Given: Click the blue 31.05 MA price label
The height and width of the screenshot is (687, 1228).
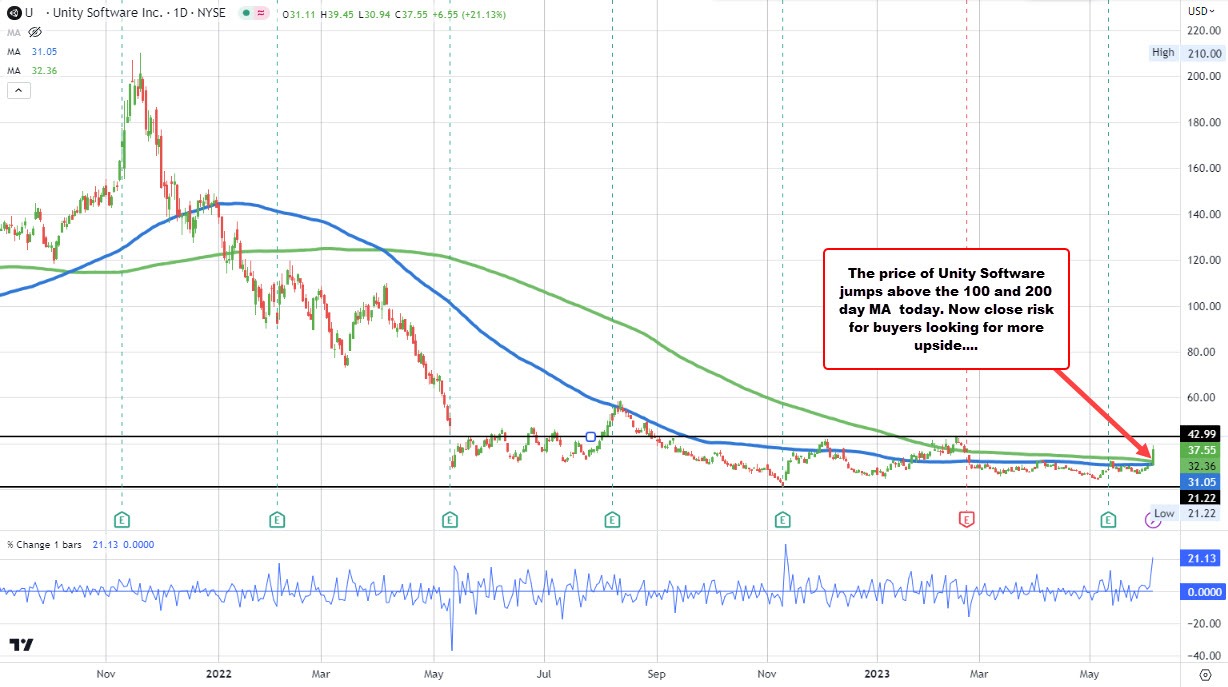Looking at the screenshot, I should coord(1200,482).
